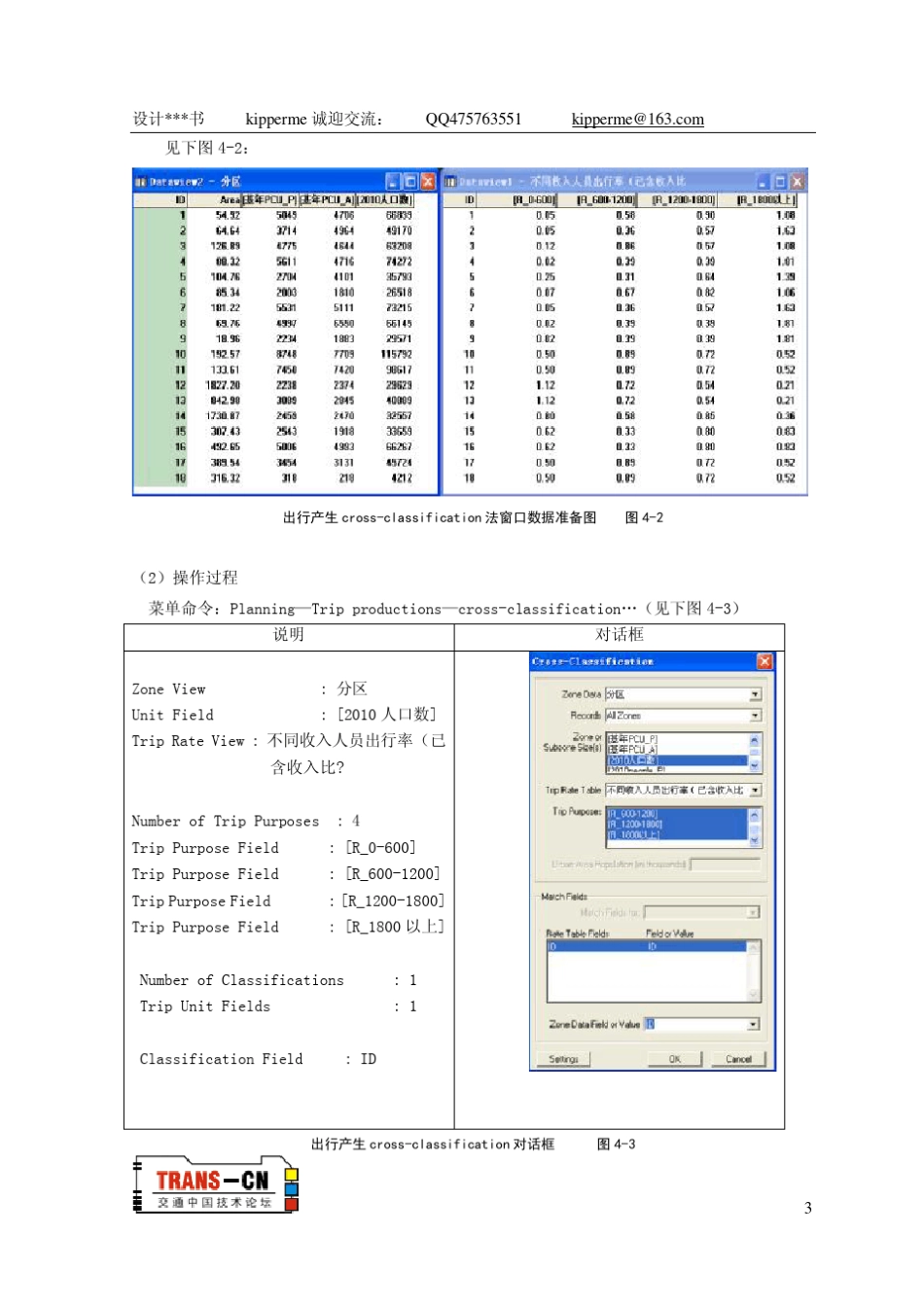Close the Cross-Classification dialog

point(764,661)
